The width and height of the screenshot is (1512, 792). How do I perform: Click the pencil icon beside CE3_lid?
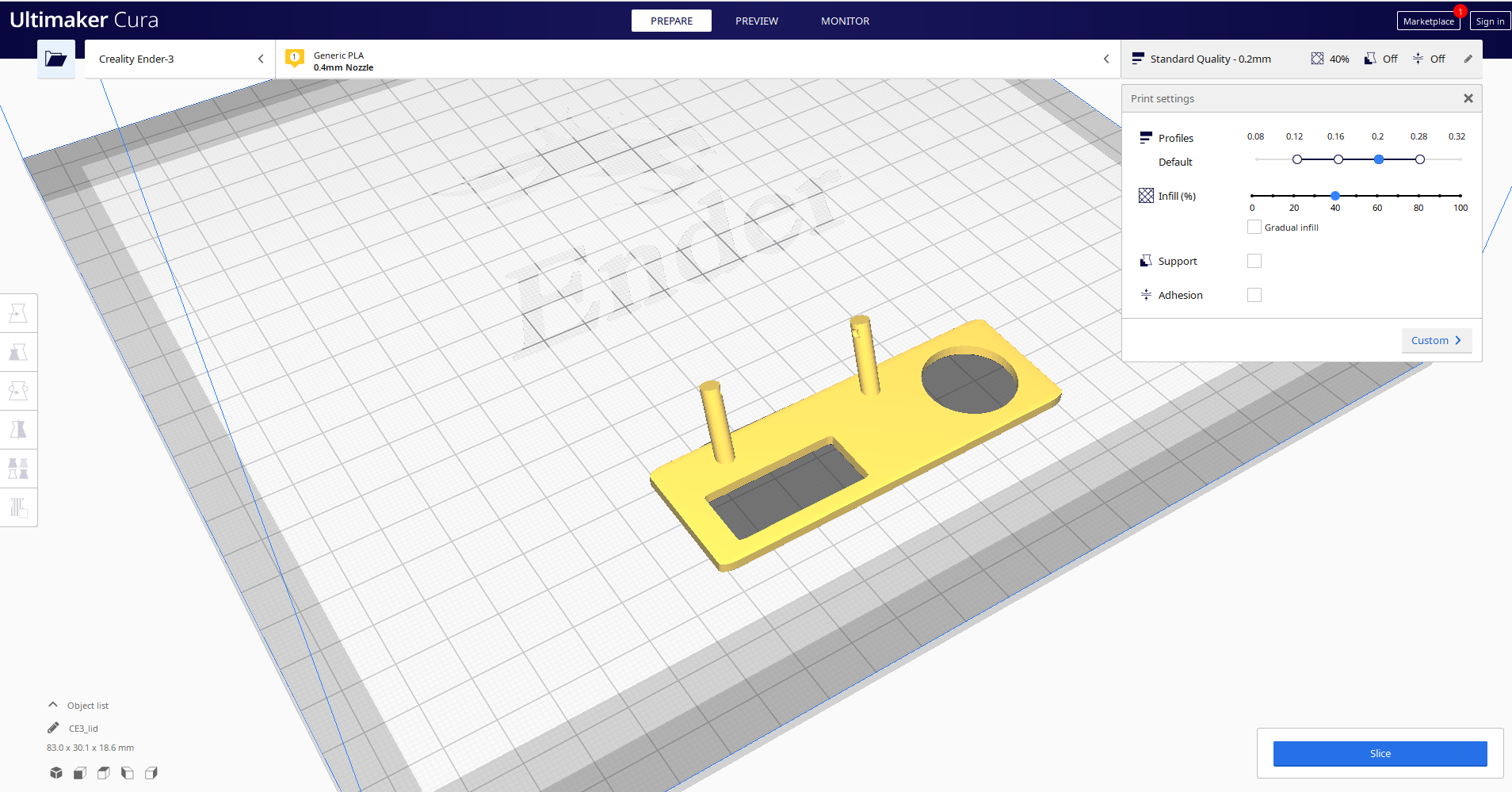(53, 728)
